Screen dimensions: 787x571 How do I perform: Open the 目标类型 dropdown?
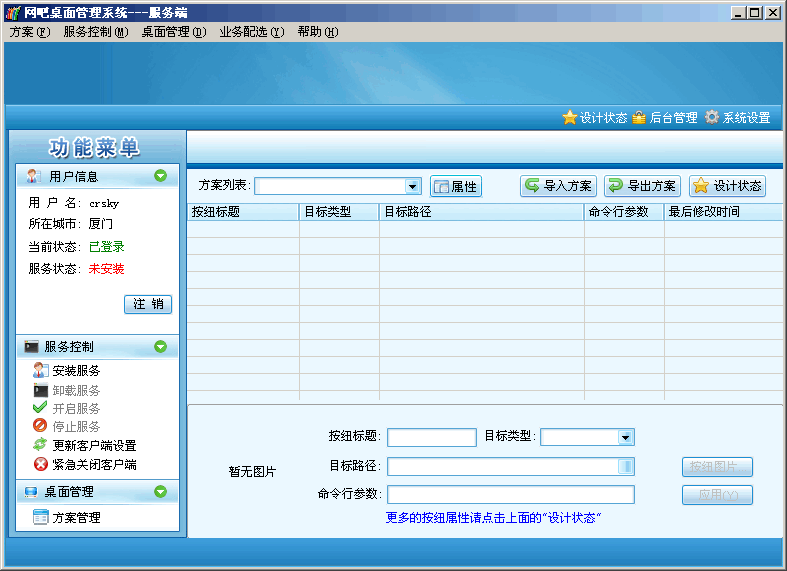625,437
